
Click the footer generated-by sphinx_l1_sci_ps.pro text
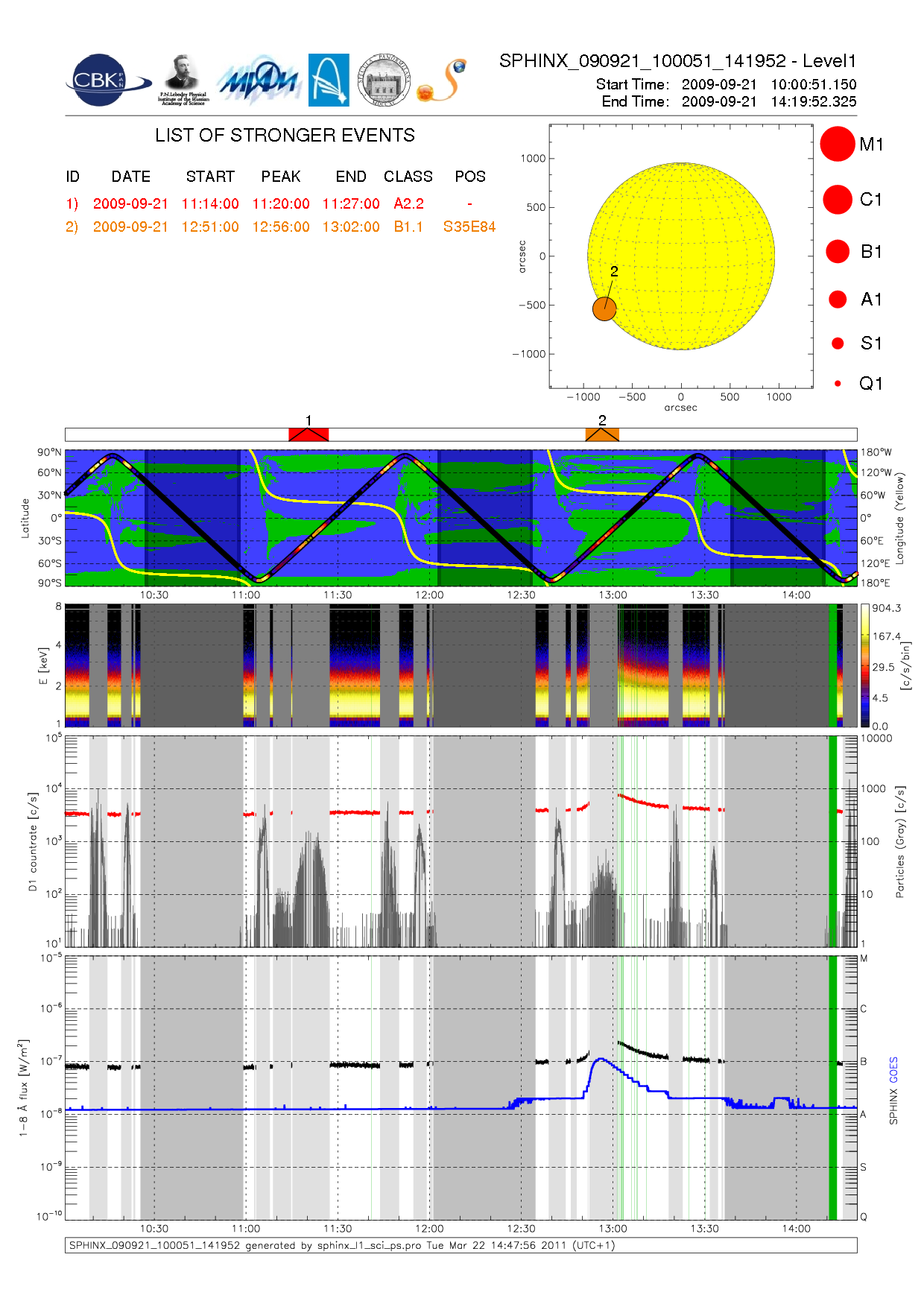(342, 1245)
